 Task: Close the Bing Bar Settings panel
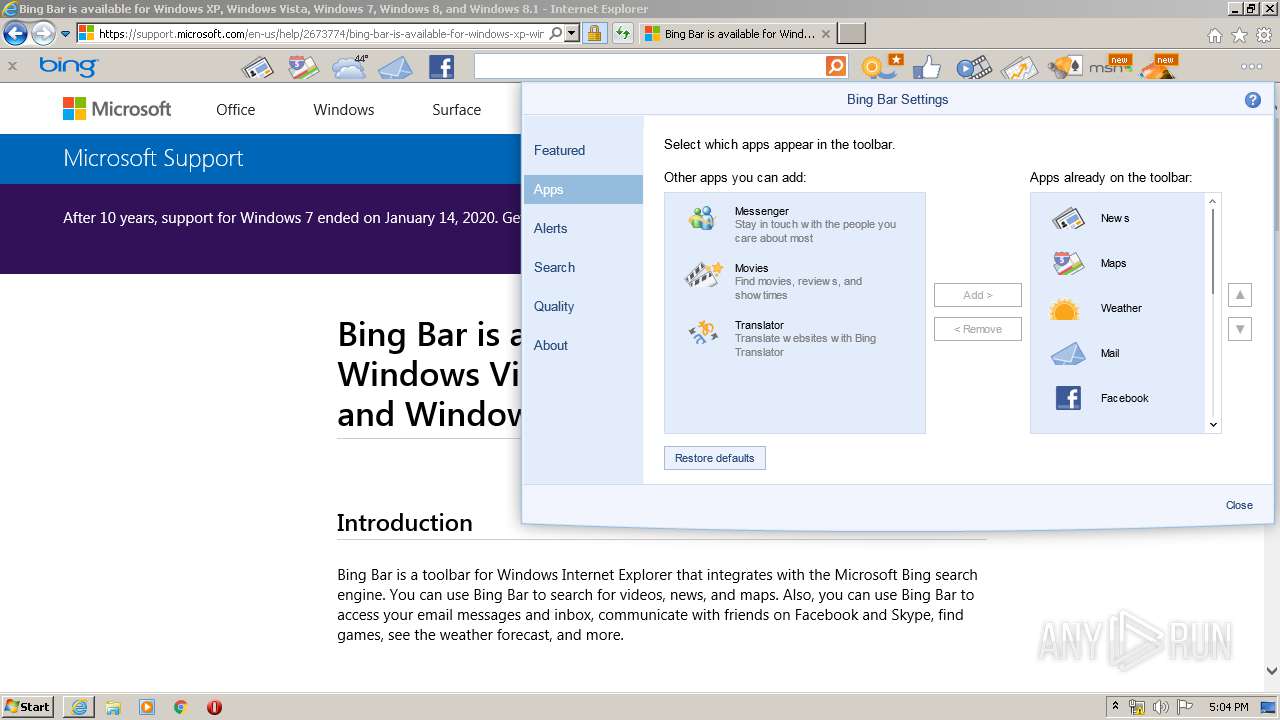pyautogui.click(x=1239, y=505)
